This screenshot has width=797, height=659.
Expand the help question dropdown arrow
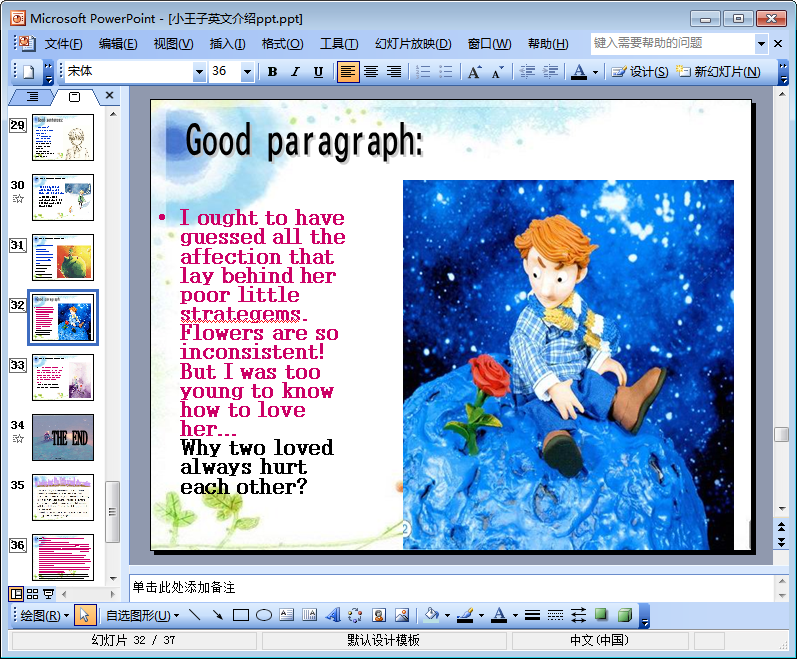point(761,44)
